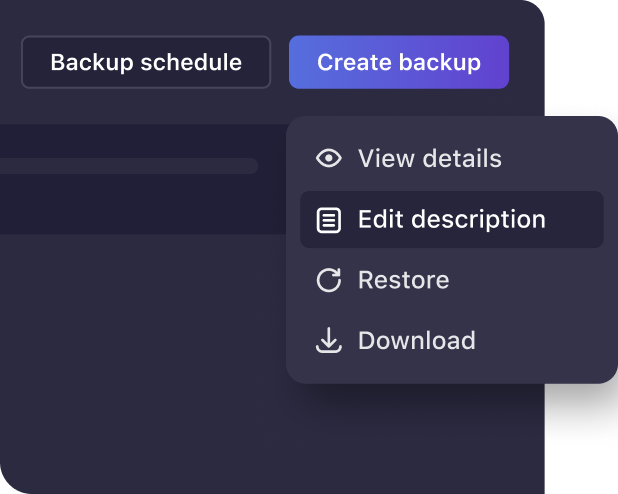Open the Backup schedule button
The height and width of the screenshot is (494, 618).
tap(146, 62)
